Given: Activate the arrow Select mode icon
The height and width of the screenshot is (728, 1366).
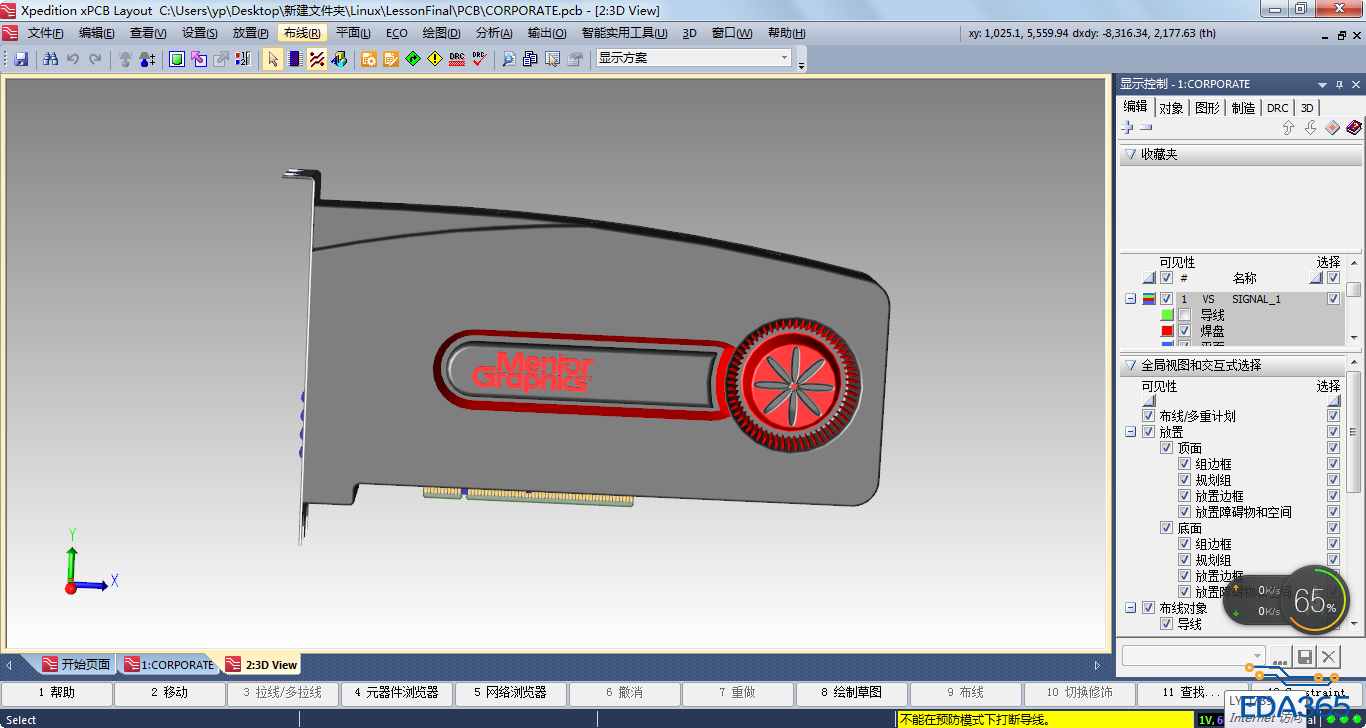Looking at the screenshot, I should [x=273, y=59].
